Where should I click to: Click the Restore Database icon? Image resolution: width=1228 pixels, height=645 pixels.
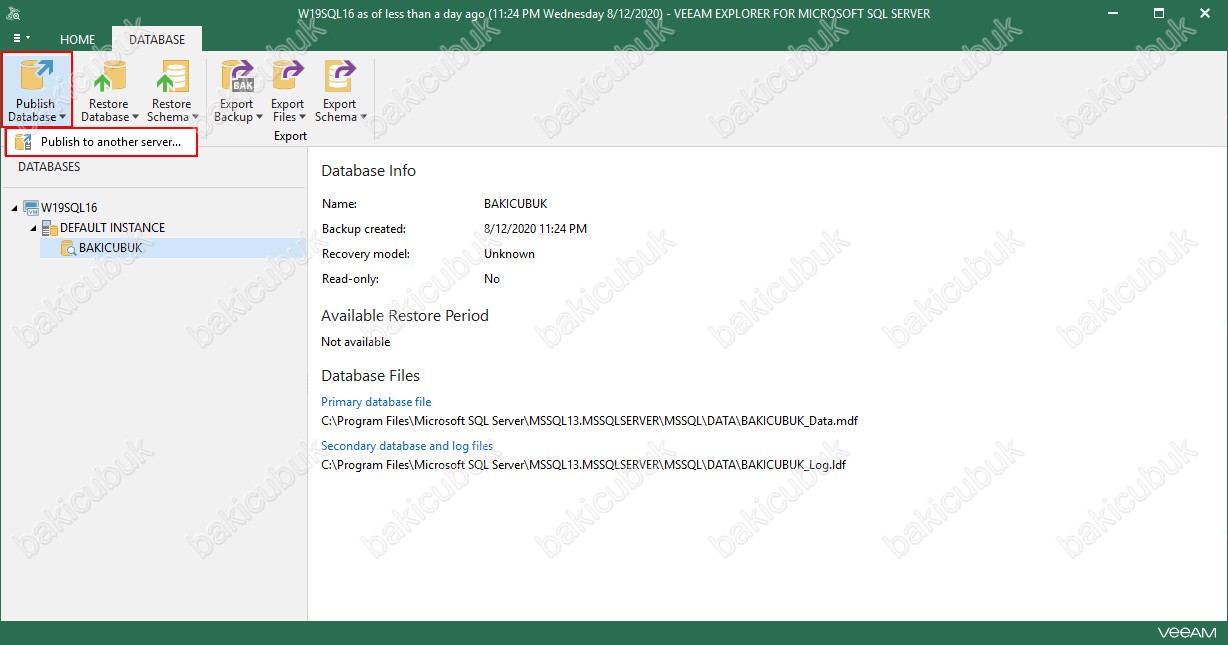click(108, 77)
